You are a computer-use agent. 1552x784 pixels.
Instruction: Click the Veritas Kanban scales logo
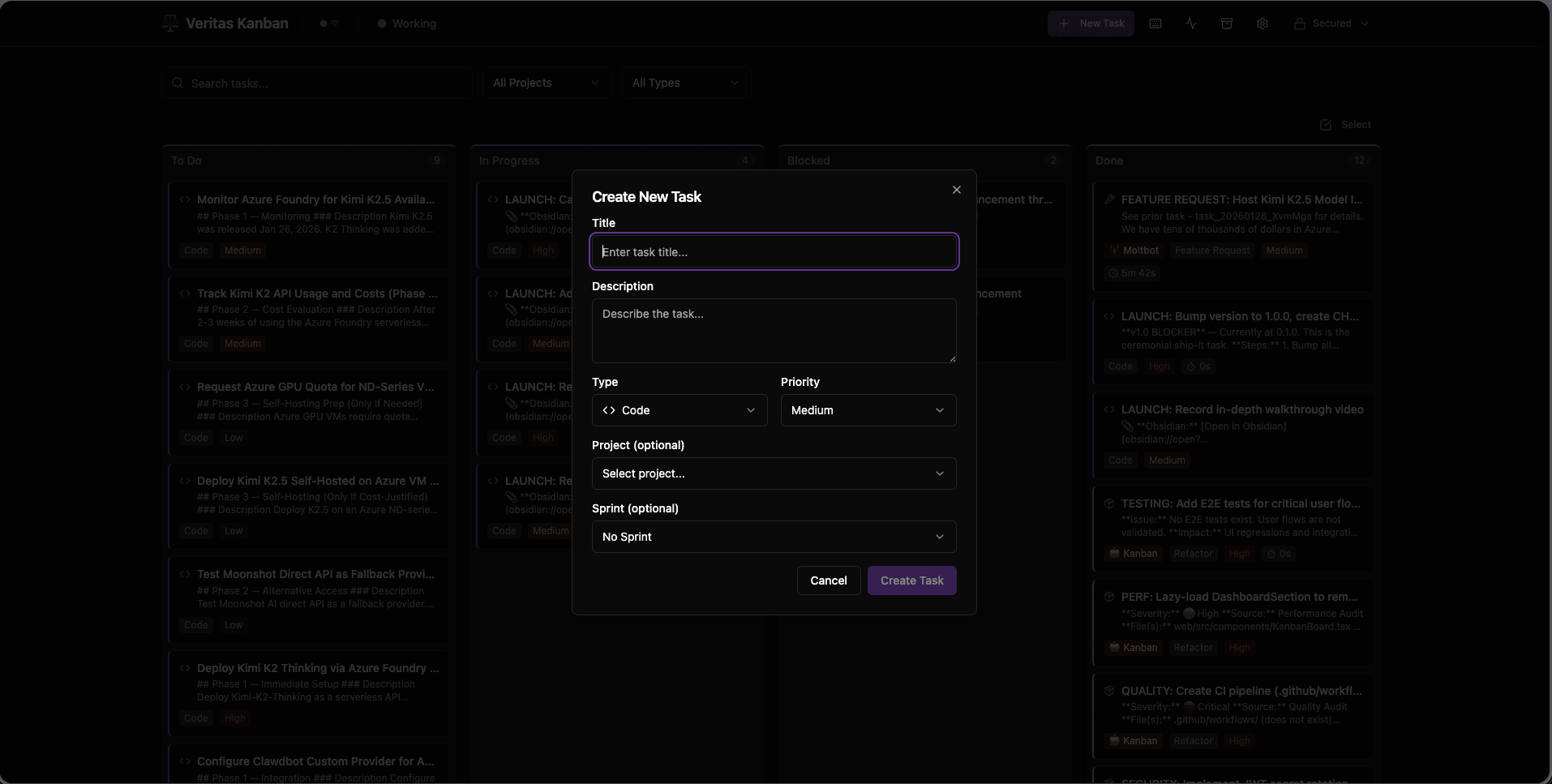(170, 24)
